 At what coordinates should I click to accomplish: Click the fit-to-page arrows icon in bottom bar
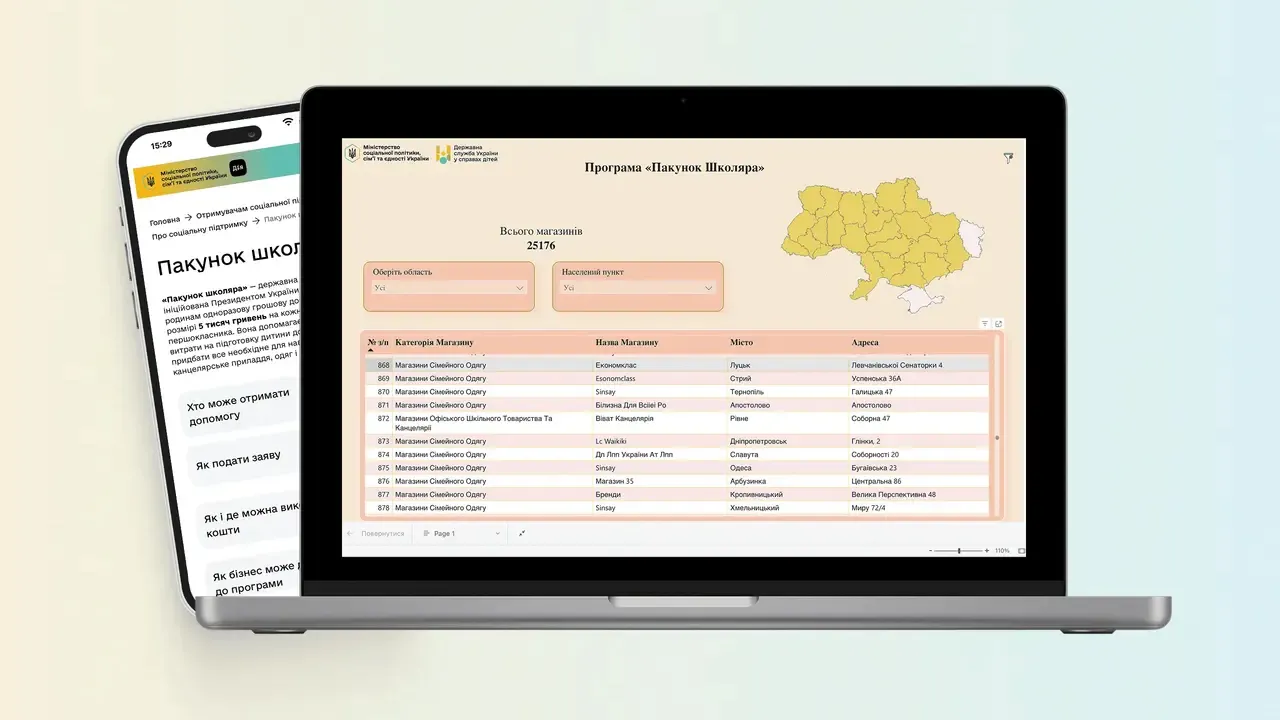click(522, 534)
